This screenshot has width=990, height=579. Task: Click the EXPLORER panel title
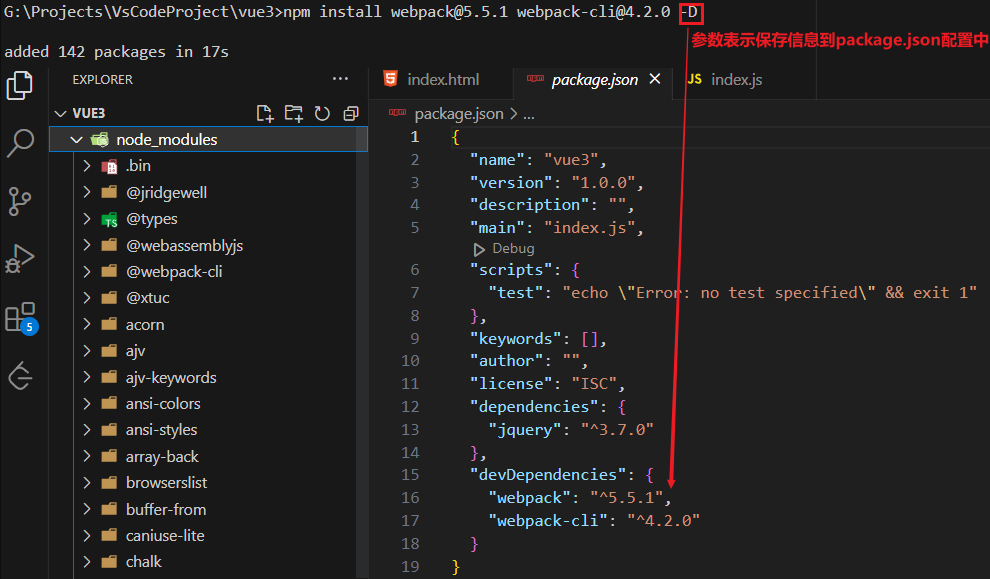[x=102, y=80]
